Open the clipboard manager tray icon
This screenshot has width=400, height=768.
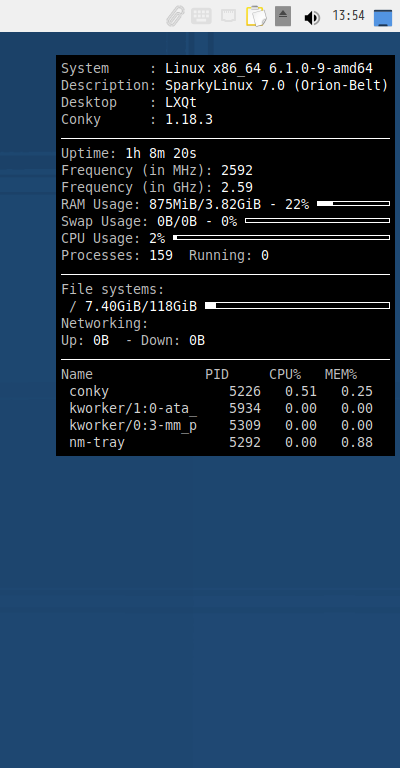click(x=256, y=16)
